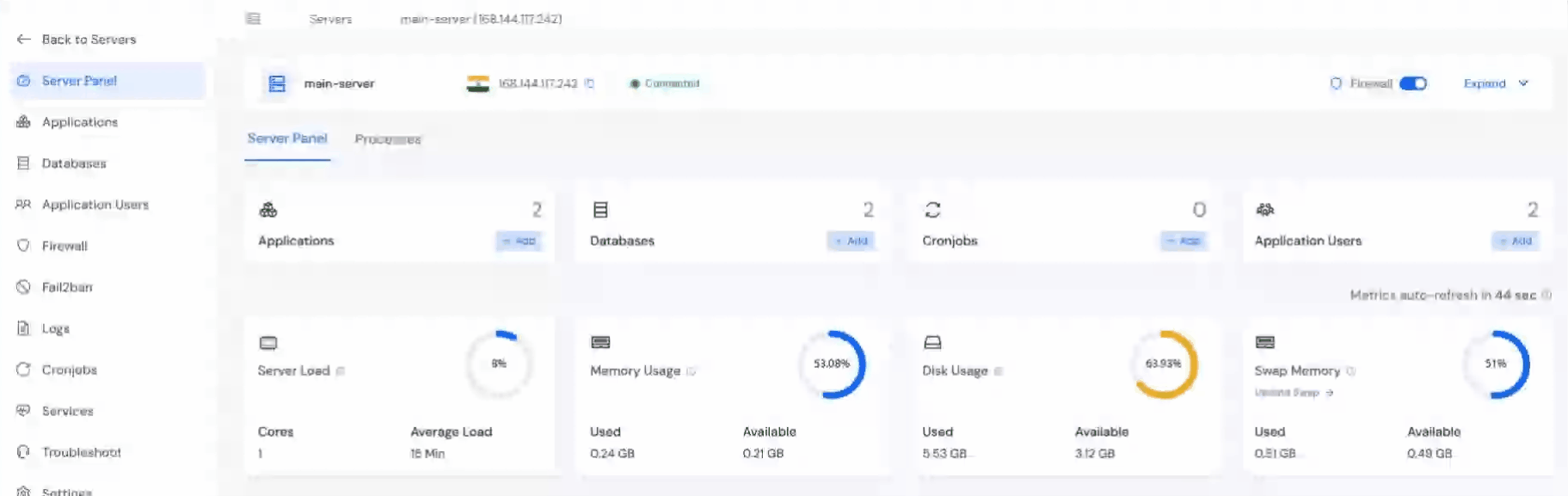Click the Disk Usage info icon

pyautogui.click(x=999, y=371)
